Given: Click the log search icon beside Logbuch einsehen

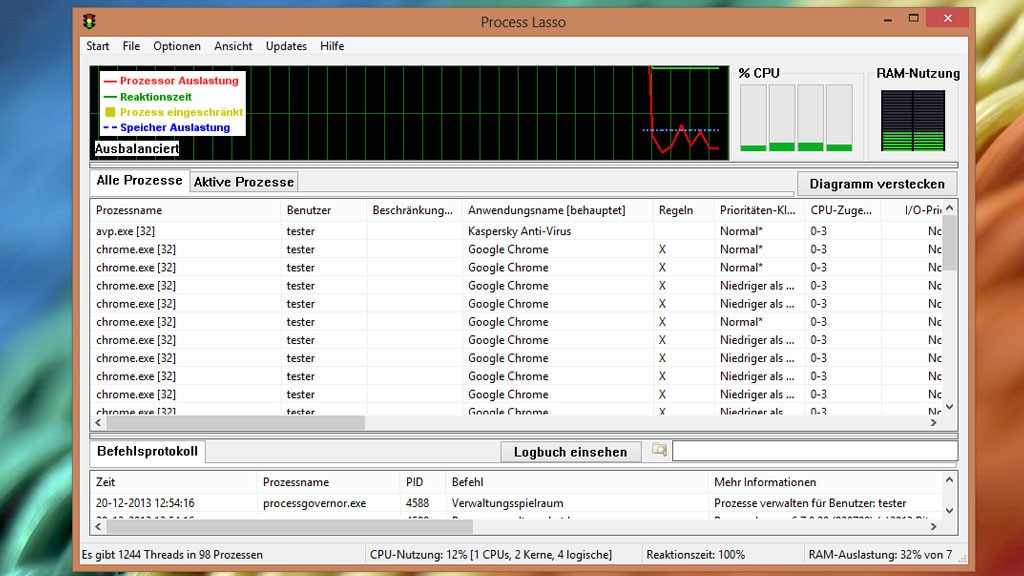Looking at the screenshot, I should point(659,451).
